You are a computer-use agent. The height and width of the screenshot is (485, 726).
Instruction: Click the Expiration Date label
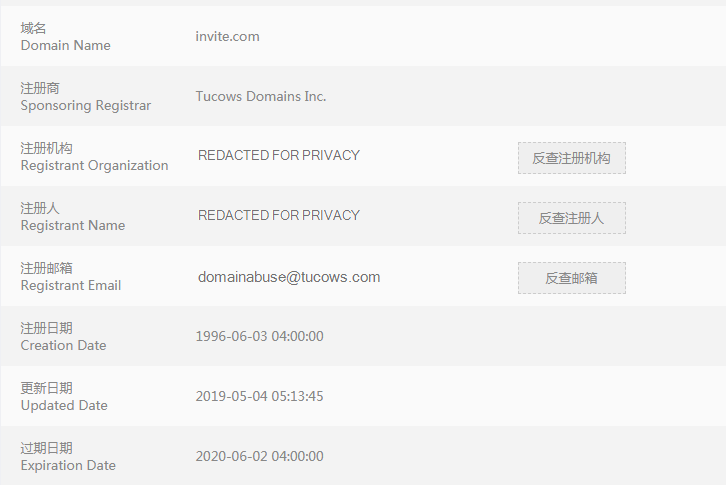pyautogui.click(x=68, y=466)
